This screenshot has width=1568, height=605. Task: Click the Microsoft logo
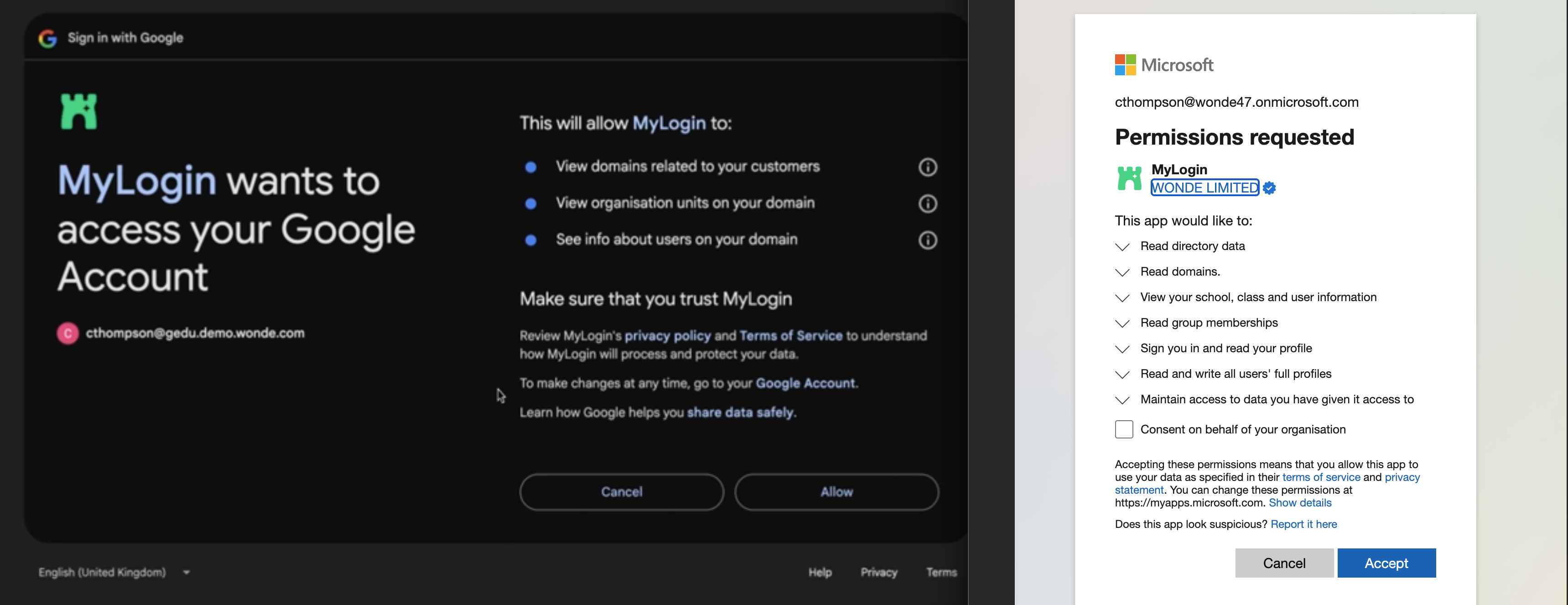click(1126, 64)
